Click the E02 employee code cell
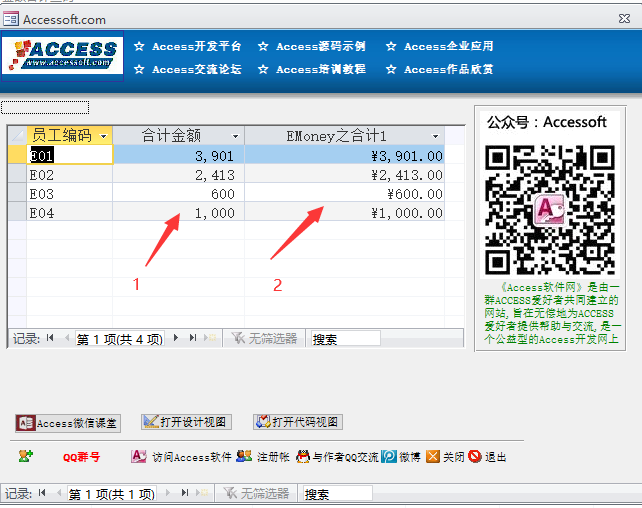642x508 pixels. pos(70,175)
